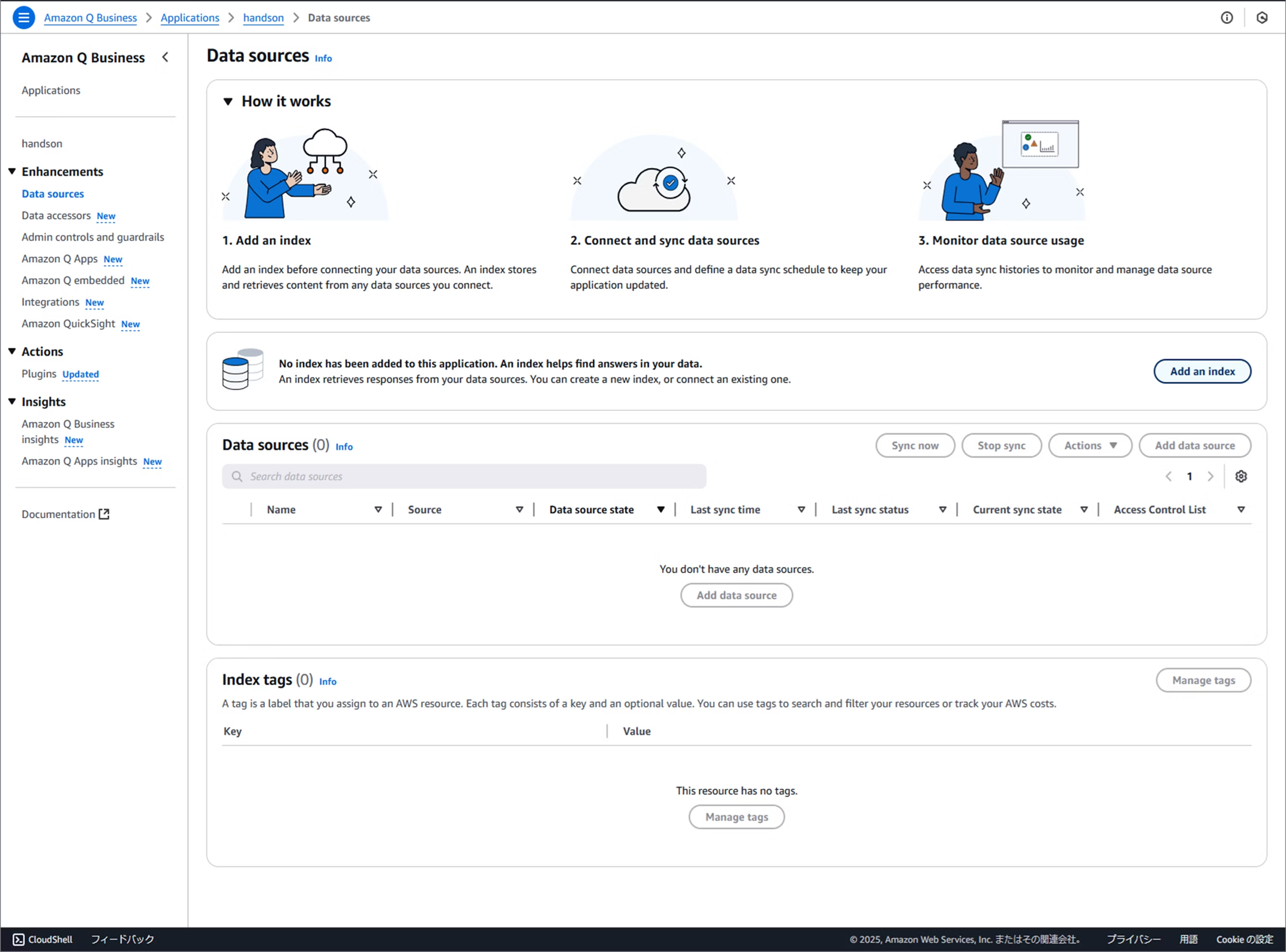Go to next page arrow in pagination
1286x952 pixels.
[x=1210, y=476]
